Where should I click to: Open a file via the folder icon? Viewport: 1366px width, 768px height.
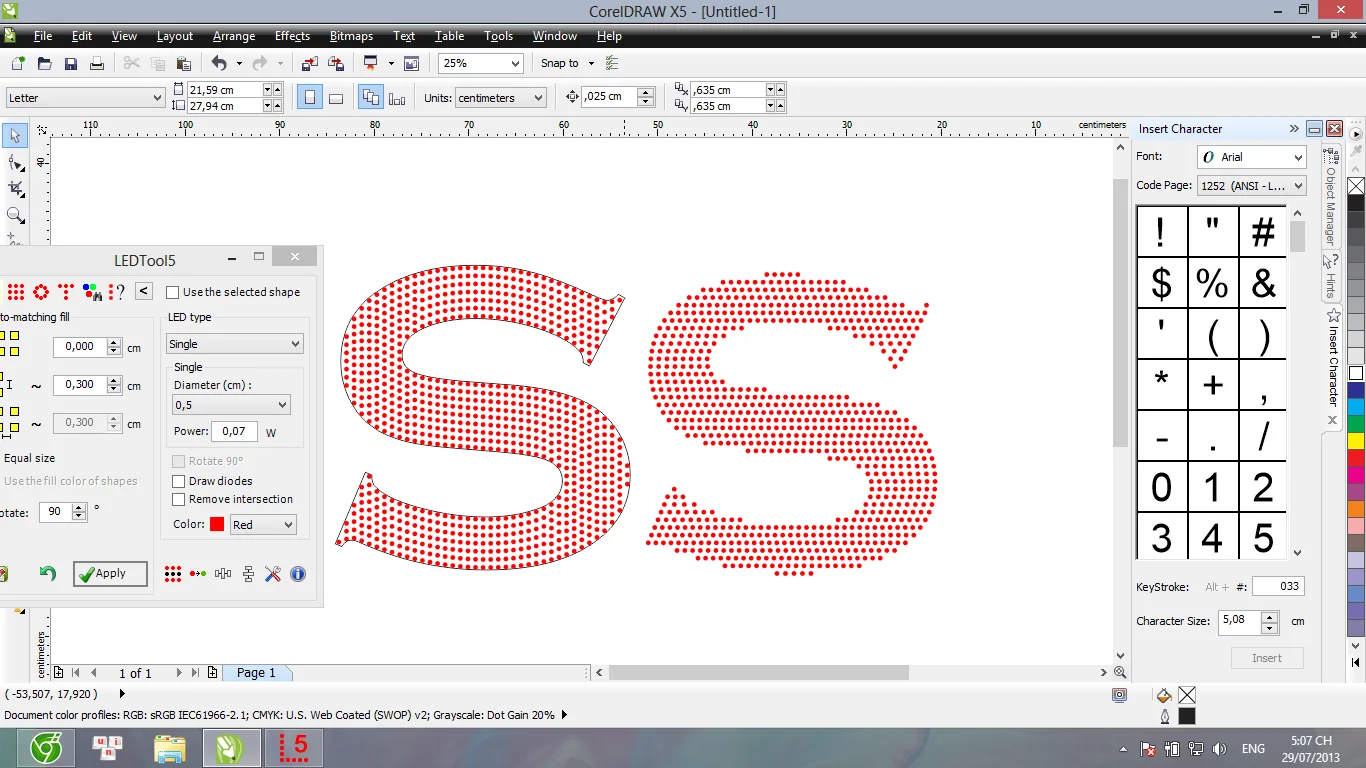(44, 63)
